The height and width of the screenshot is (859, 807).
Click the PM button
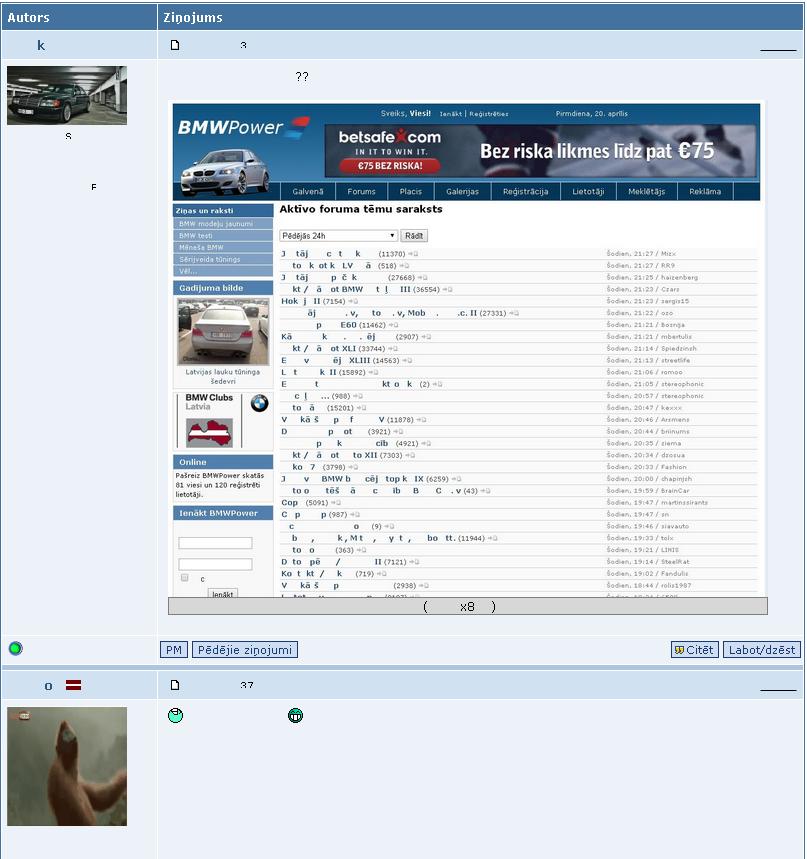pyautogui.click(x=174, y=650)
